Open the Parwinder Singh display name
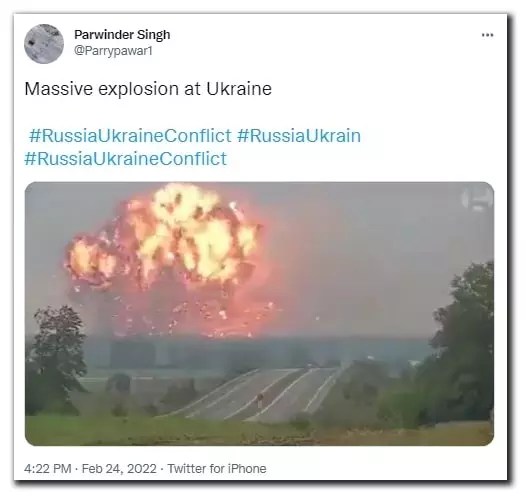This screenshot has height=499, width=526. coord(122,35)
